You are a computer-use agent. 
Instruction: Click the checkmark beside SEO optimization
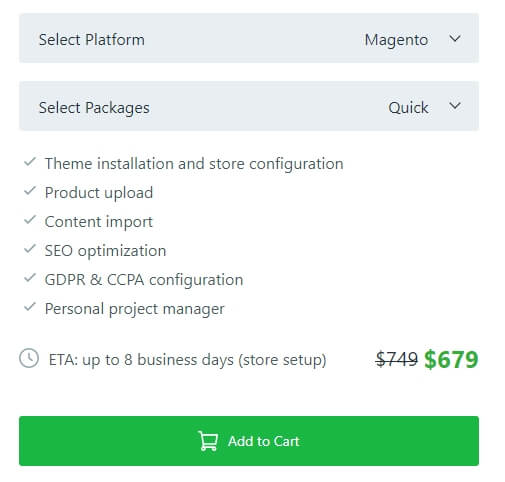click(30, 249)
